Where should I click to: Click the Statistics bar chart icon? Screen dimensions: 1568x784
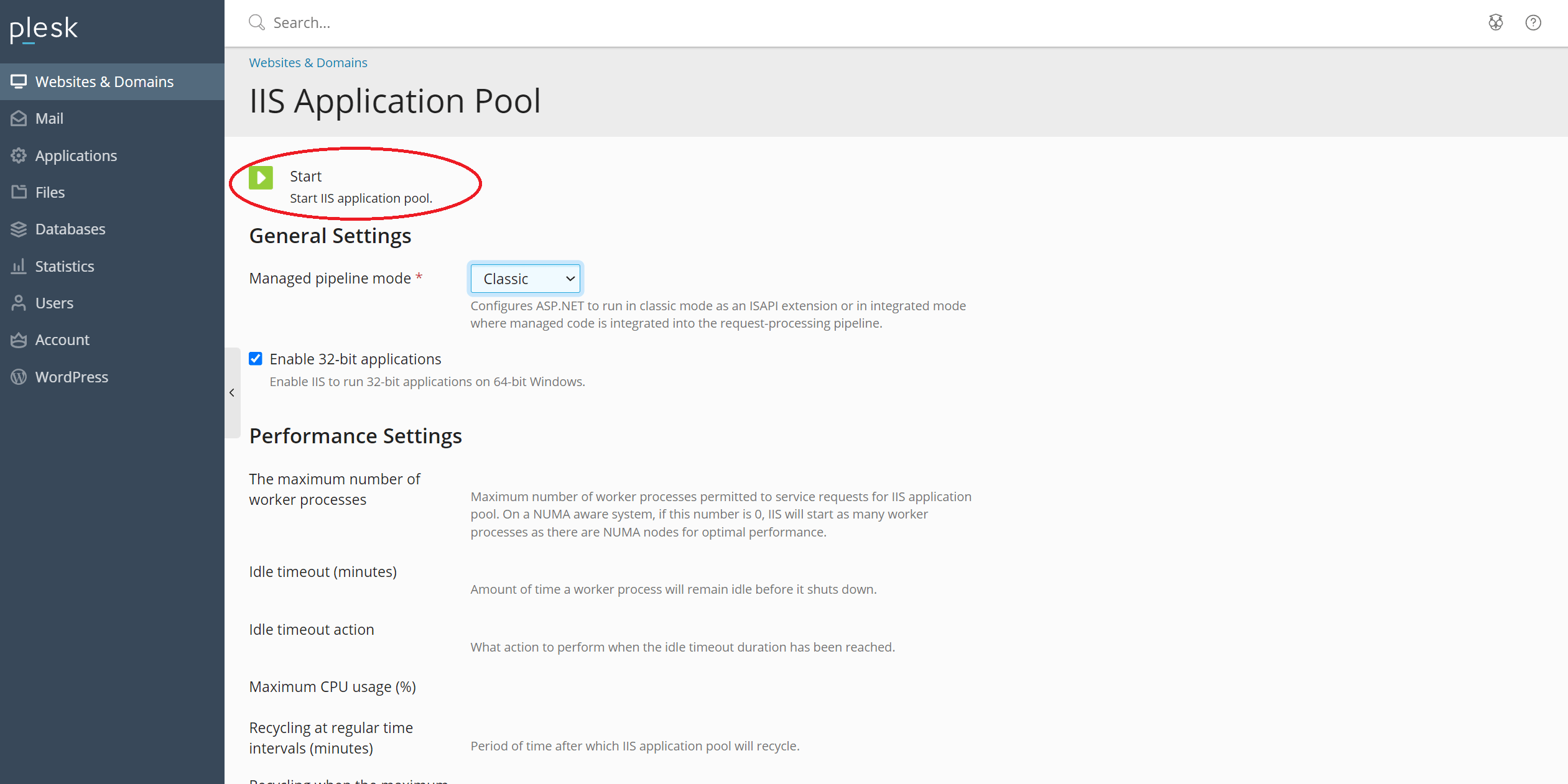pos(19,266)
